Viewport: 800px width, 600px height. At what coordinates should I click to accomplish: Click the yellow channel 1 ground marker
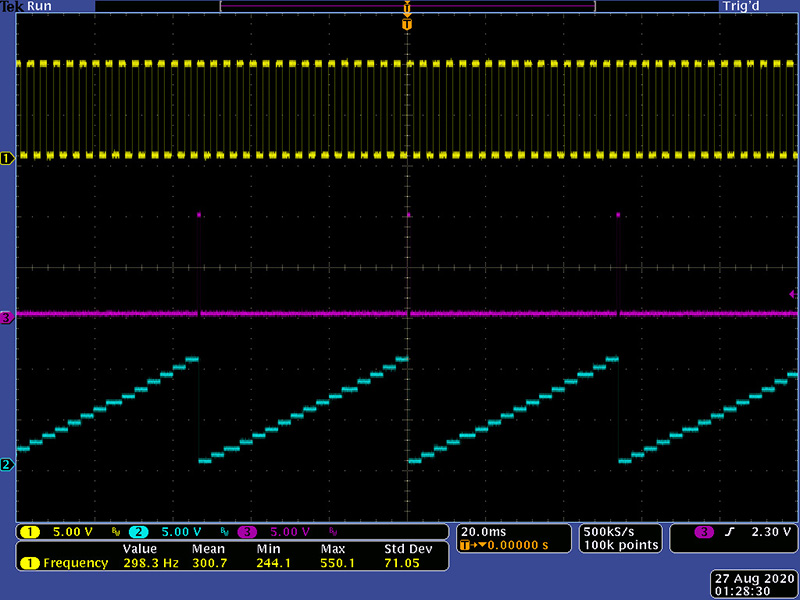point(6,158)
